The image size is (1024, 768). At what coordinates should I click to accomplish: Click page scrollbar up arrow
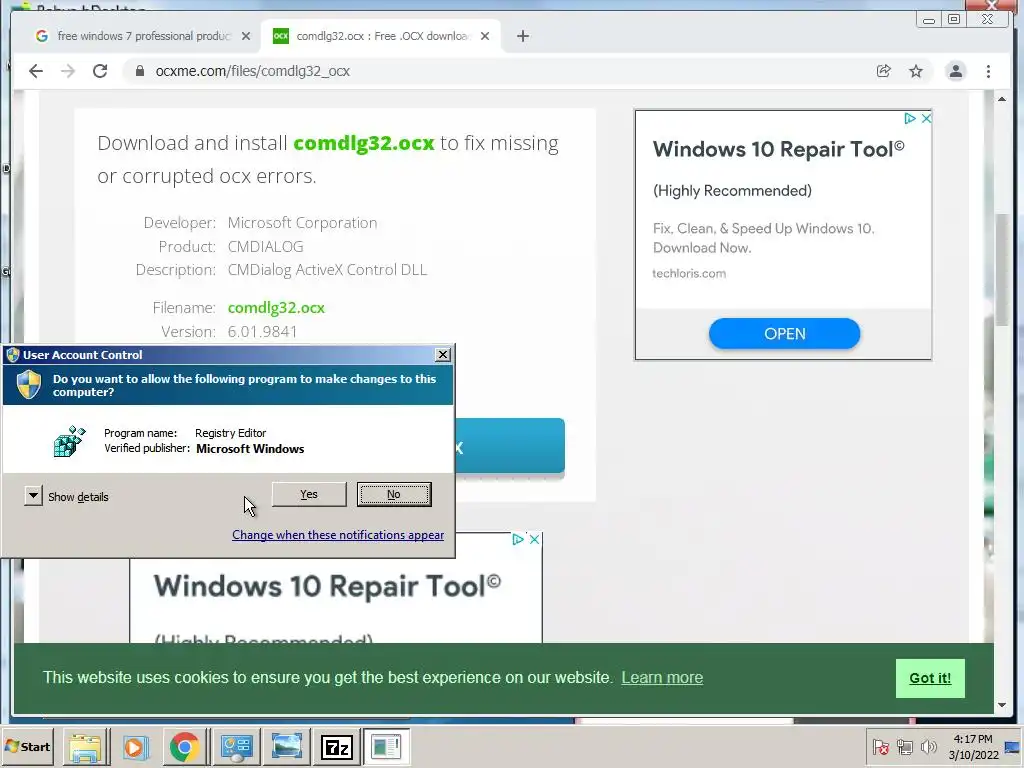click(1002, 99)
